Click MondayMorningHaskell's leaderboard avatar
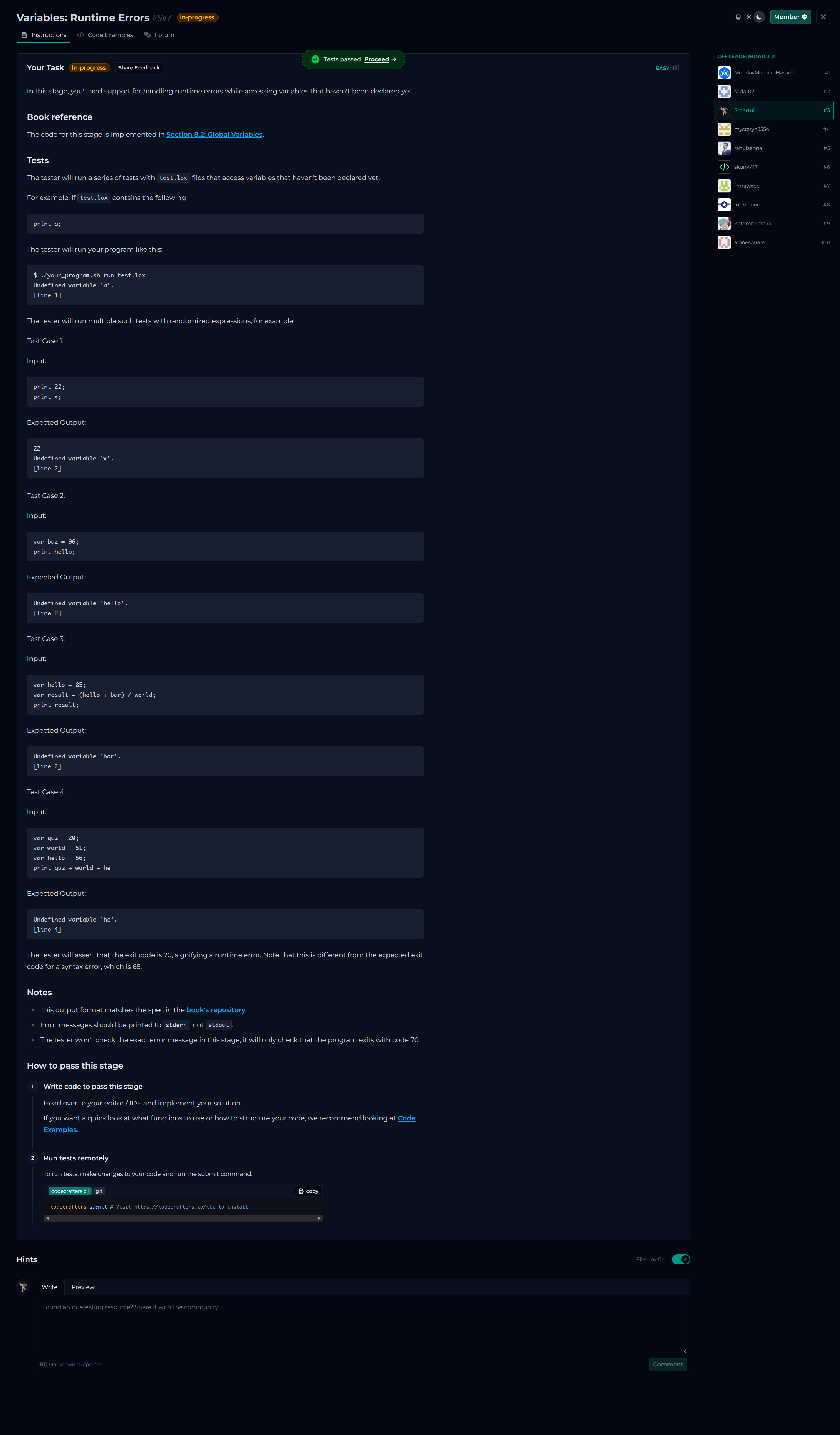Screen dimensions: 840x1435 [724, 73]
